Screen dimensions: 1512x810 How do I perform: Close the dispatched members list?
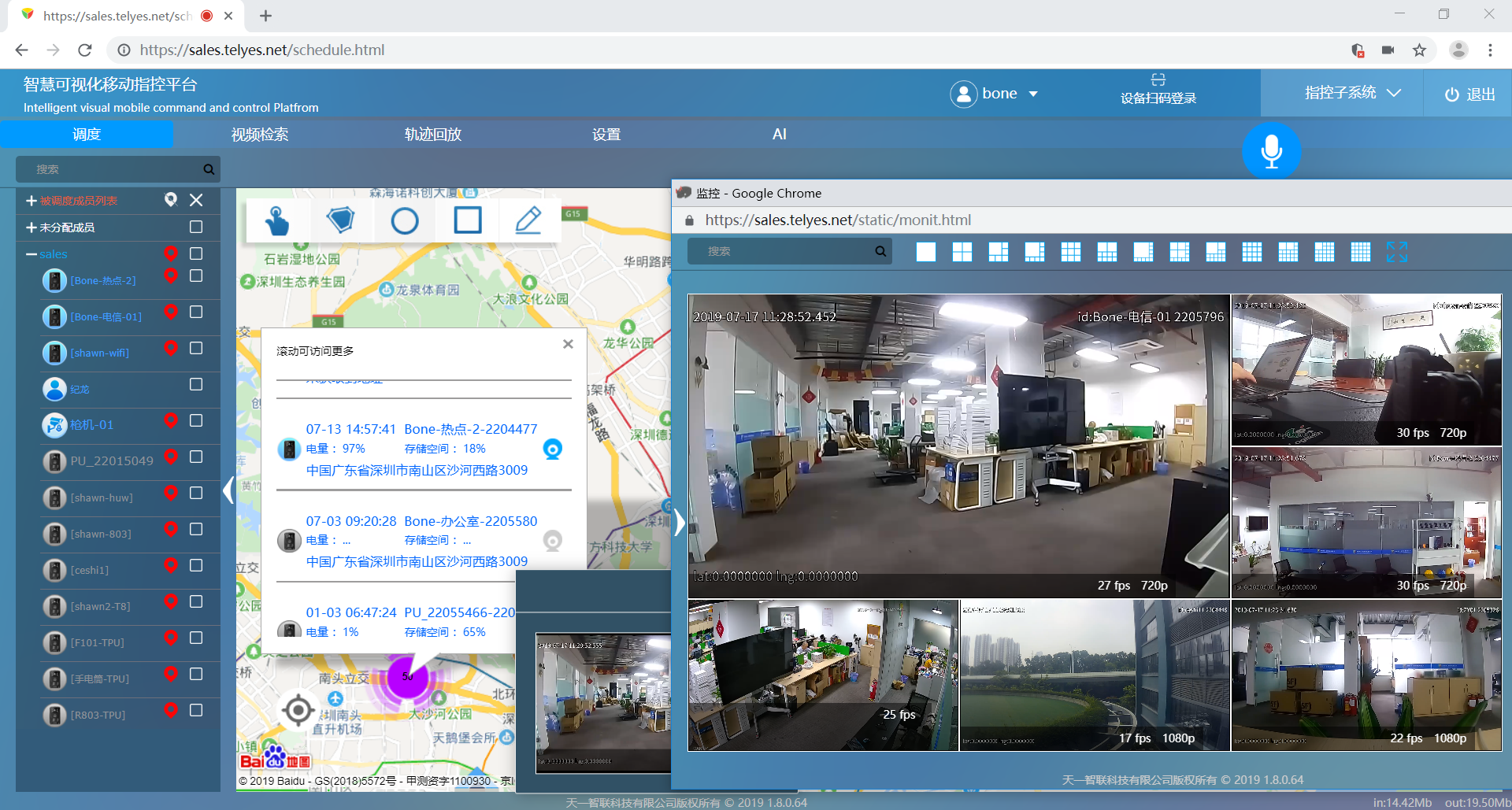pos(196,200)
